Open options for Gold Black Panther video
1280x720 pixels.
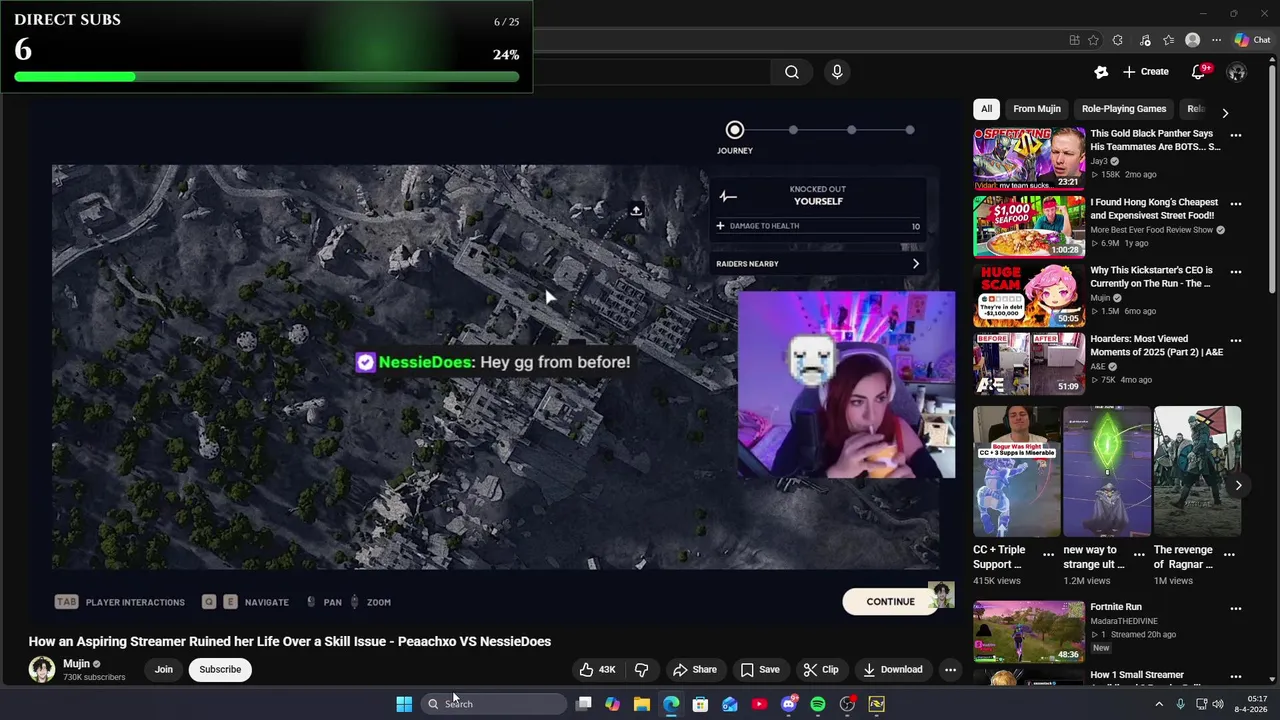1236,135
